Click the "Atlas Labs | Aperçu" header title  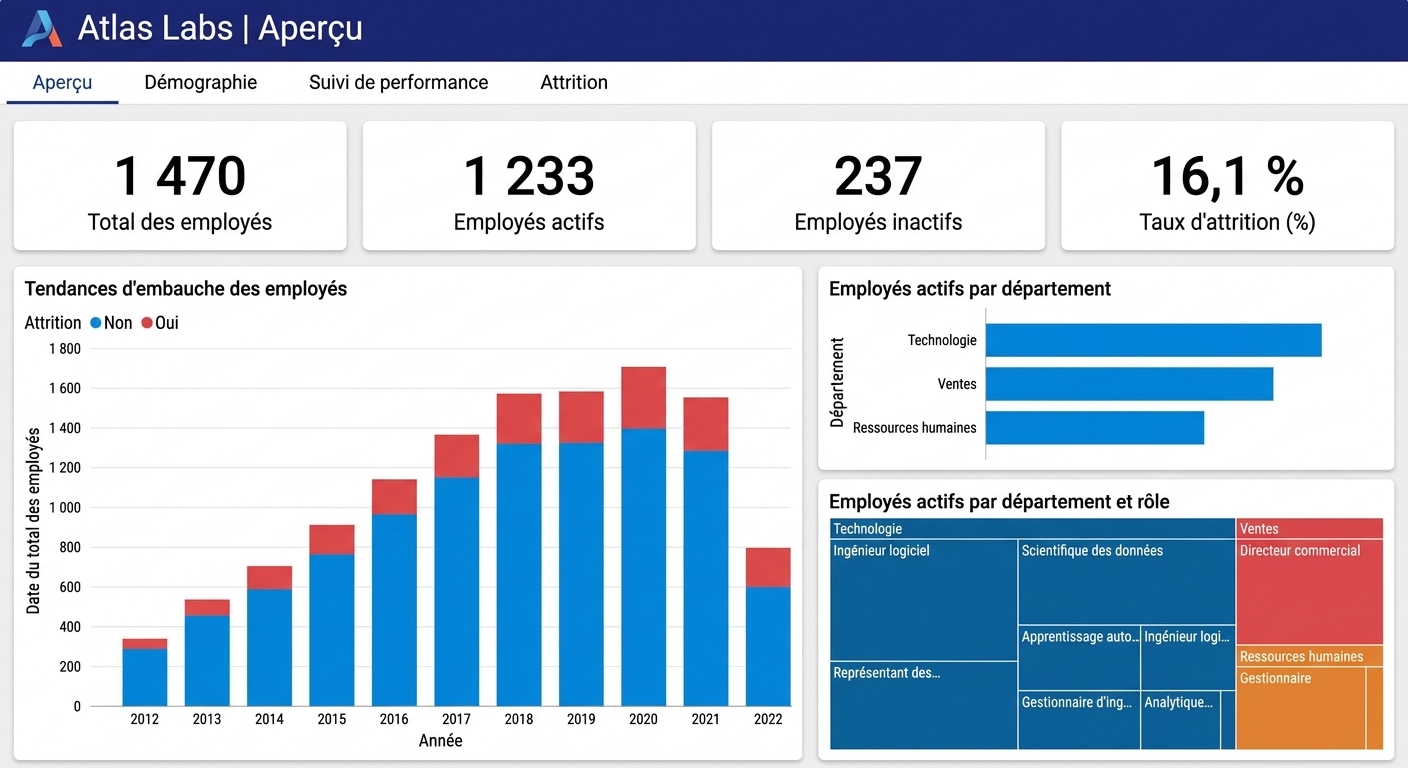coord(220,29)
